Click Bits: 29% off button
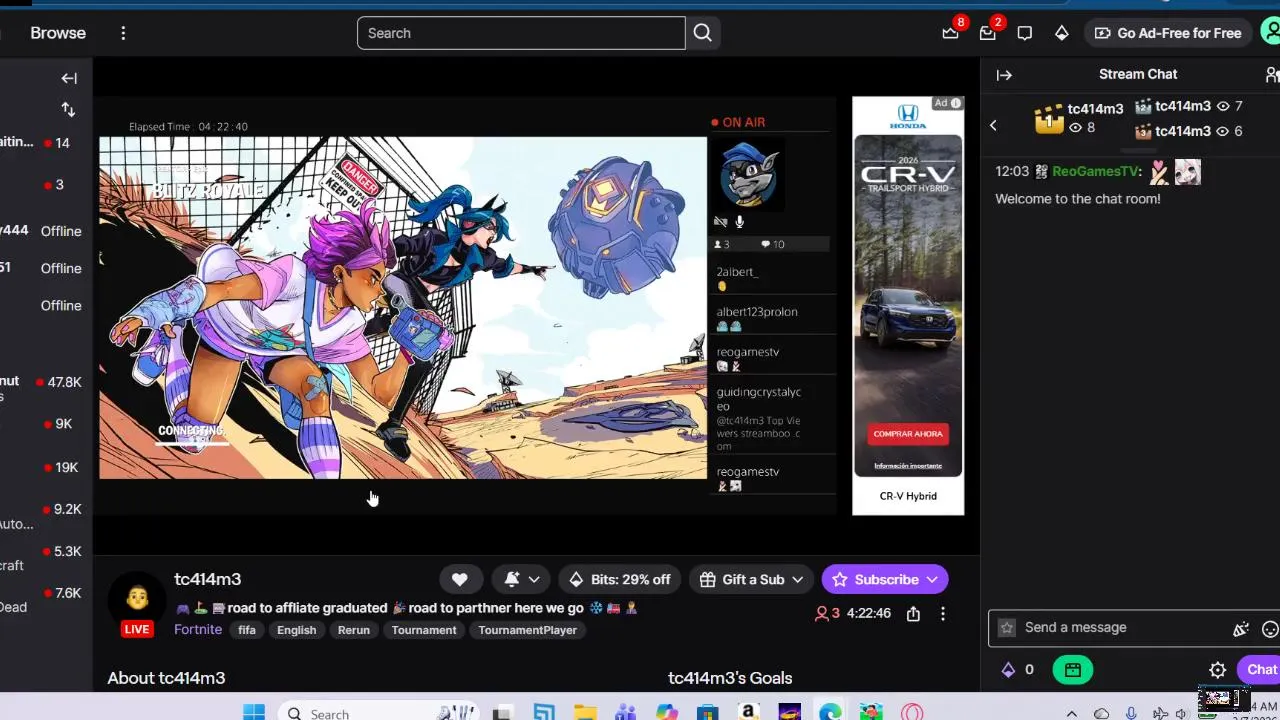Screen dimensions: 1280x720 619,579
